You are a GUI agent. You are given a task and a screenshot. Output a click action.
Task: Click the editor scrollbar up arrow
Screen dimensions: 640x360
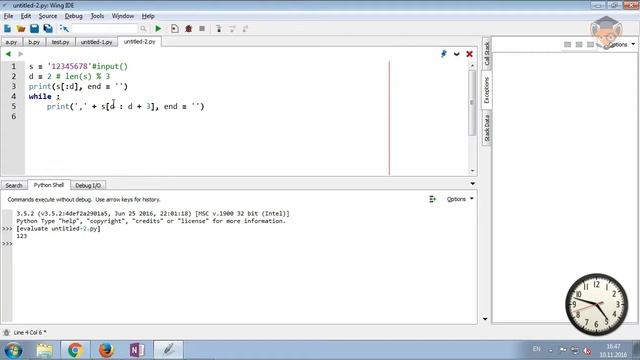[x=472, y=66]
